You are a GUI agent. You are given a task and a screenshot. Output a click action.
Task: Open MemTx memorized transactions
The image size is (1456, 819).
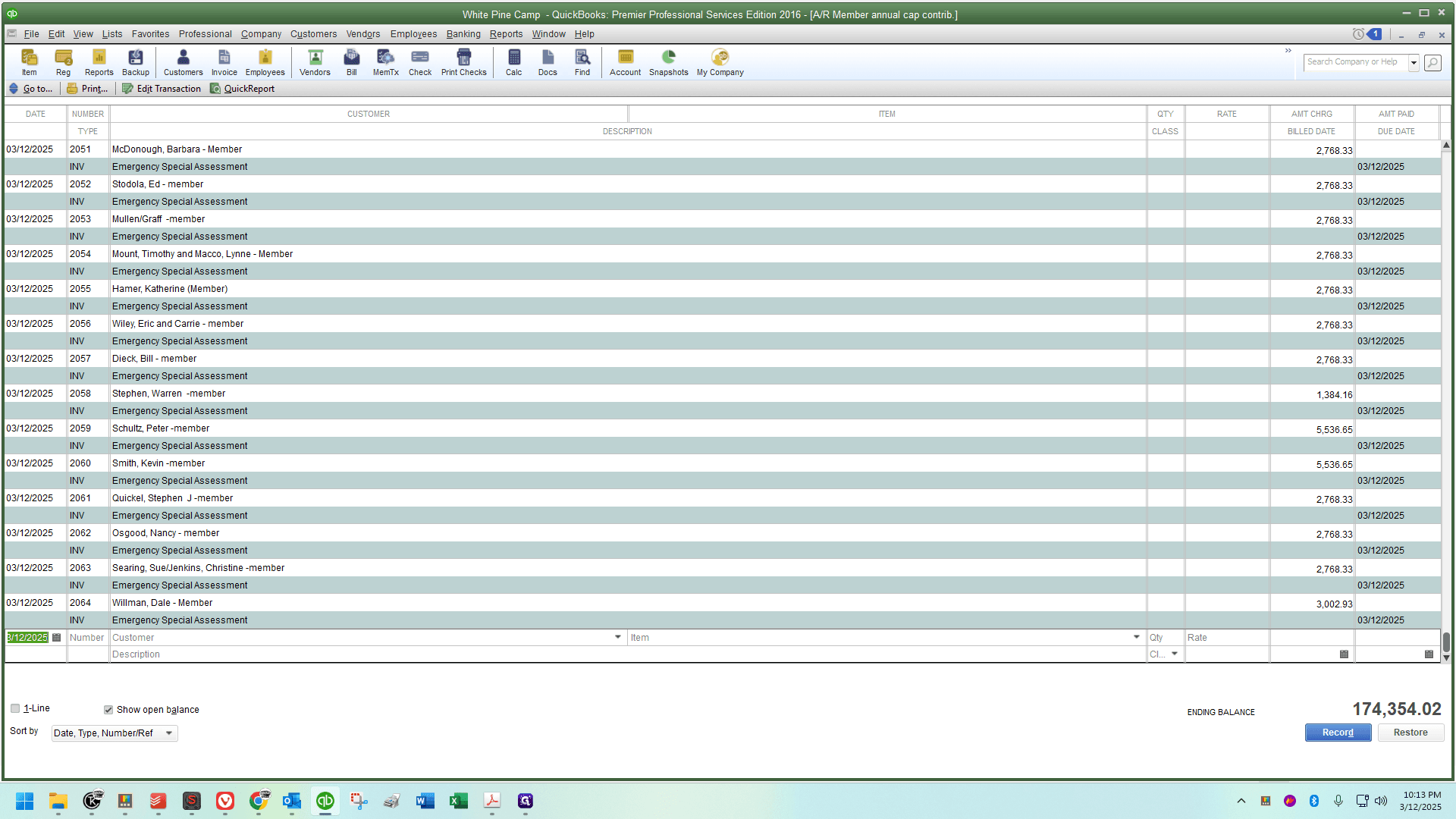pos(386,62)
